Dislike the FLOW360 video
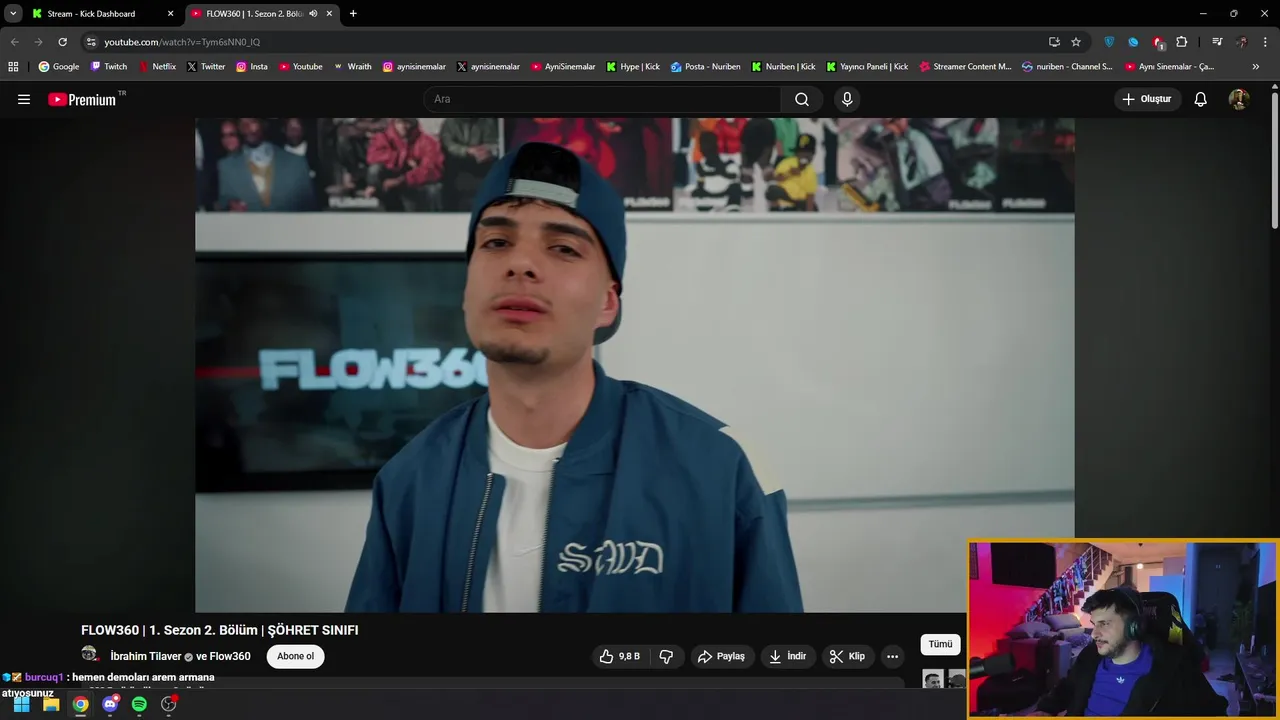This screenshot has height=720, width=1280. click(666, 656)
